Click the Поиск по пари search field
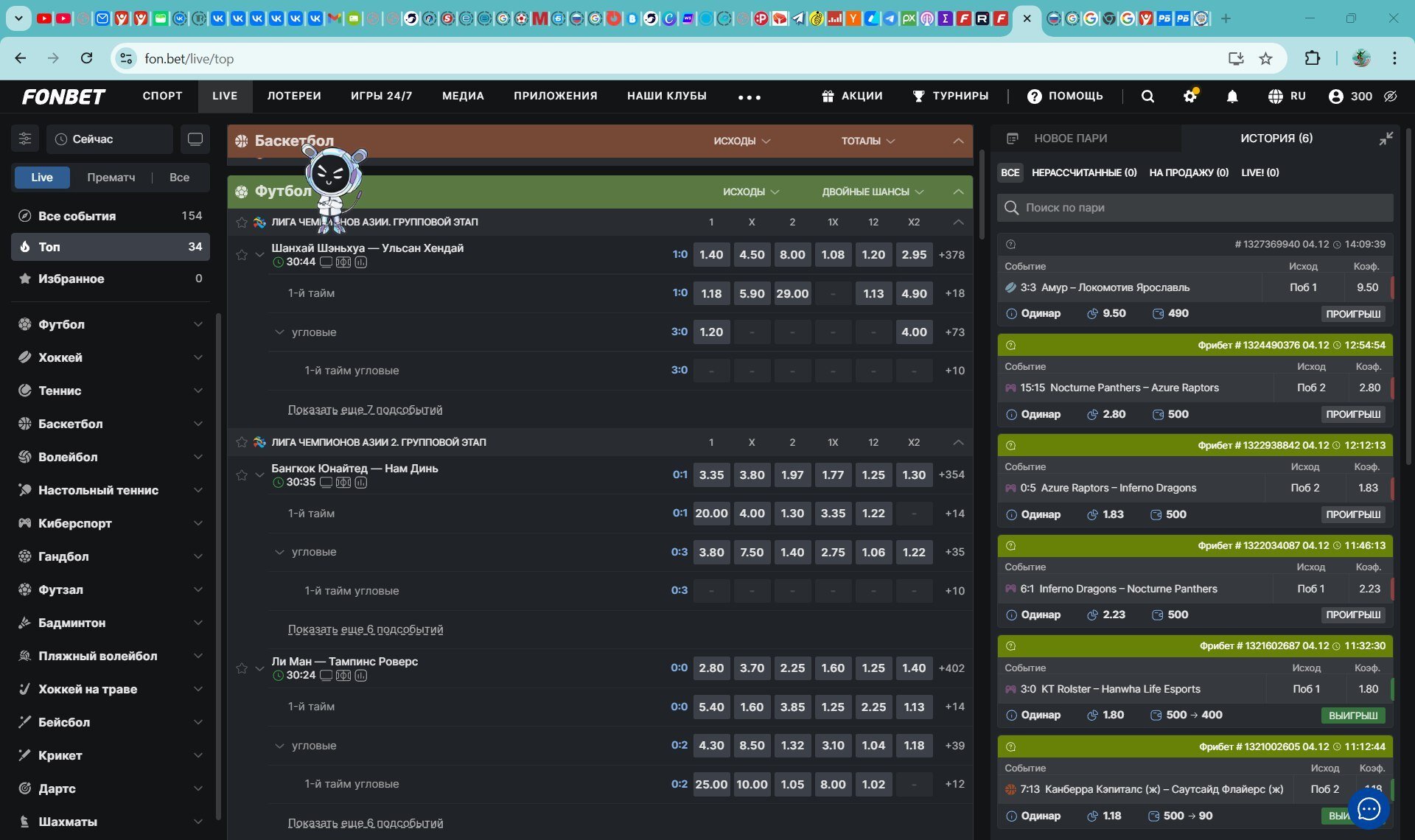Viewport: 1415px width, 840px height. tap(1194, 208)
